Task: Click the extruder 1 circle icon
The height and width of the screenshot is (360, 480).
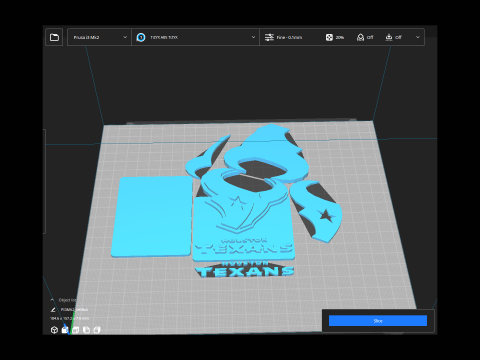Action: click(141, 37)
